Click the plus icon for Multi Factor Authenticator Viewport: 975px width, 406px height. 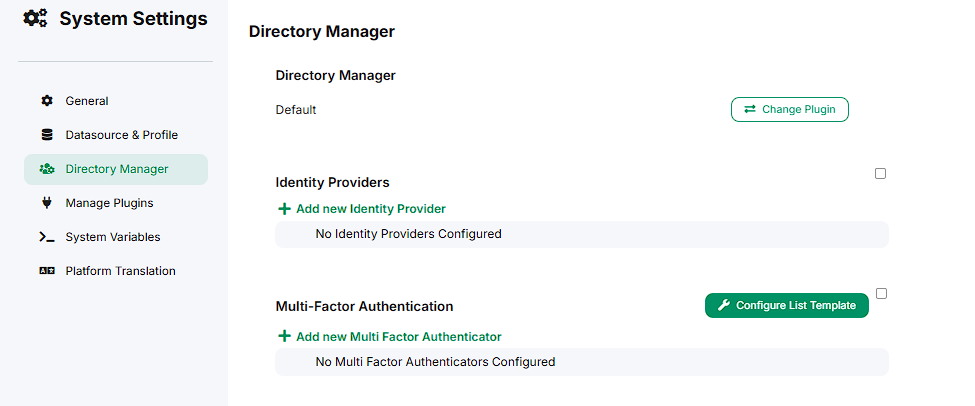point(284,336)
